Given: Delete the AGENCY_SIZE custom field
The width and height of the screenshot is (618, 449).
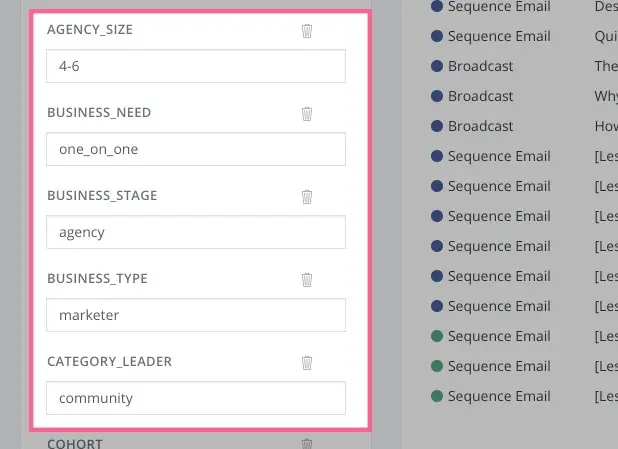Looking at the screenshot, I should pyautogui.click(x=307, y=31).
